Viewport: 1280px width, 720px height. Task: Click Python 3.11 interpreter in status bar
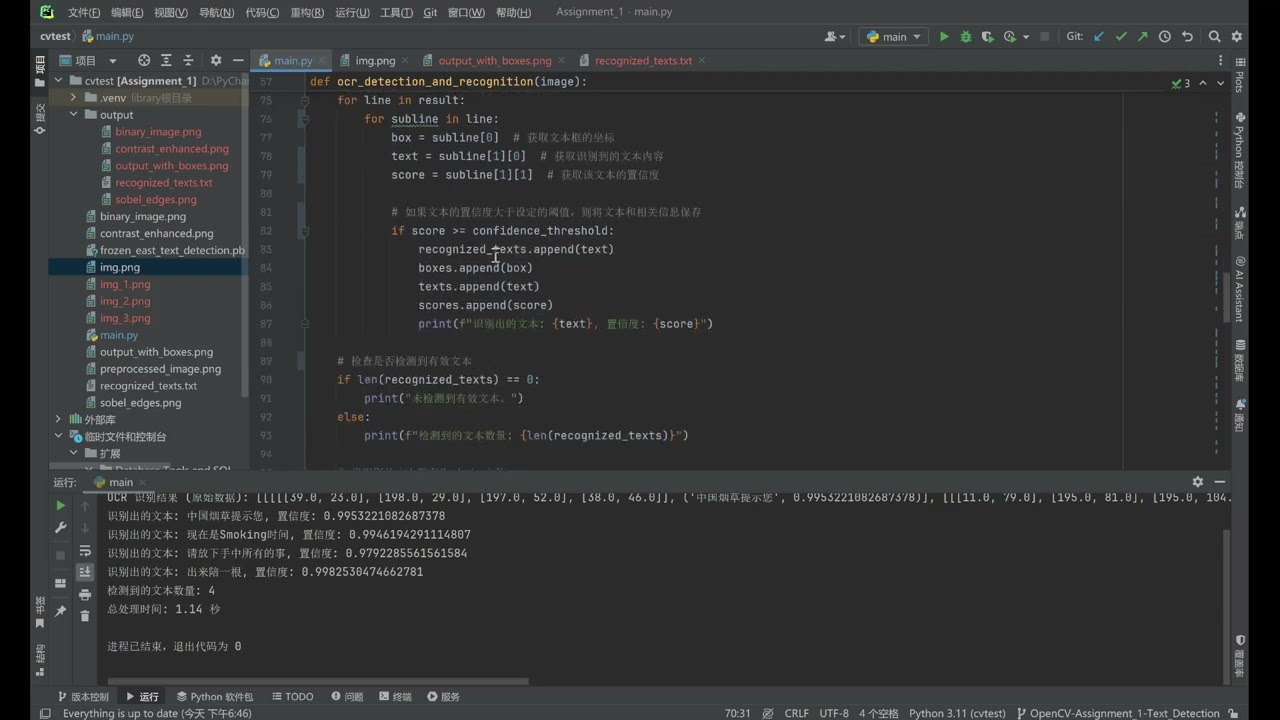957,713
